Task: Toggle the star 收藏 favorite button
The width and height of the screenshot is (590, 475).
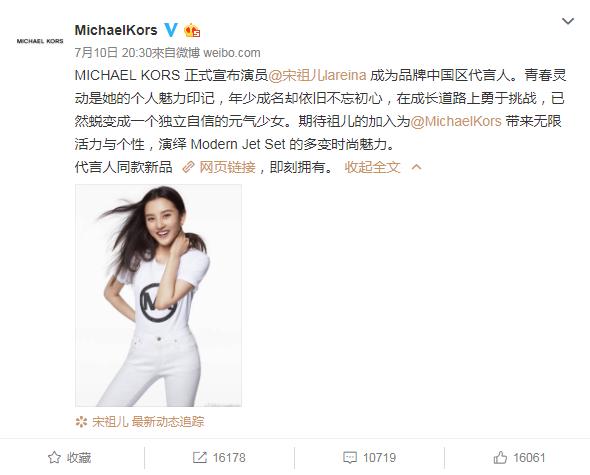Action: point(70,458)
